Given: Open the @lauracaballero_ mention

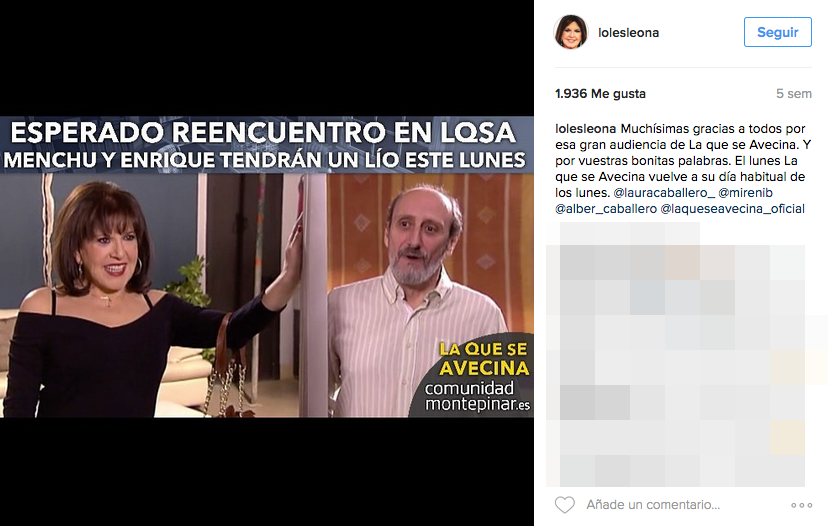Looking at the screenshot, I should tap(664, 193).
